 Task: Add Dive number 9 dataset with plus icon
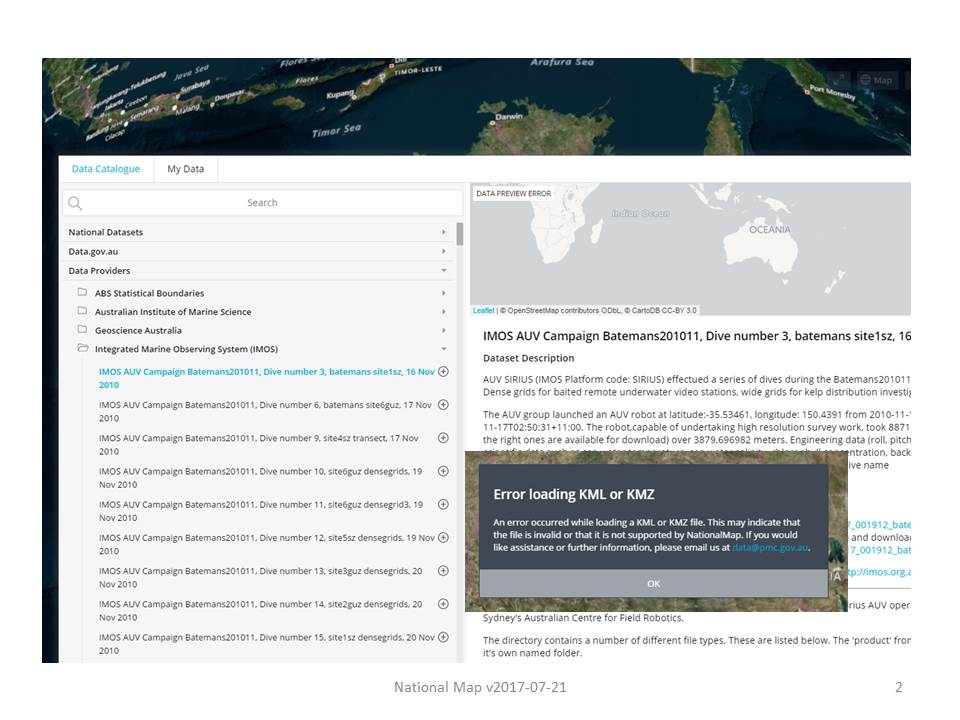click(444, 438)
